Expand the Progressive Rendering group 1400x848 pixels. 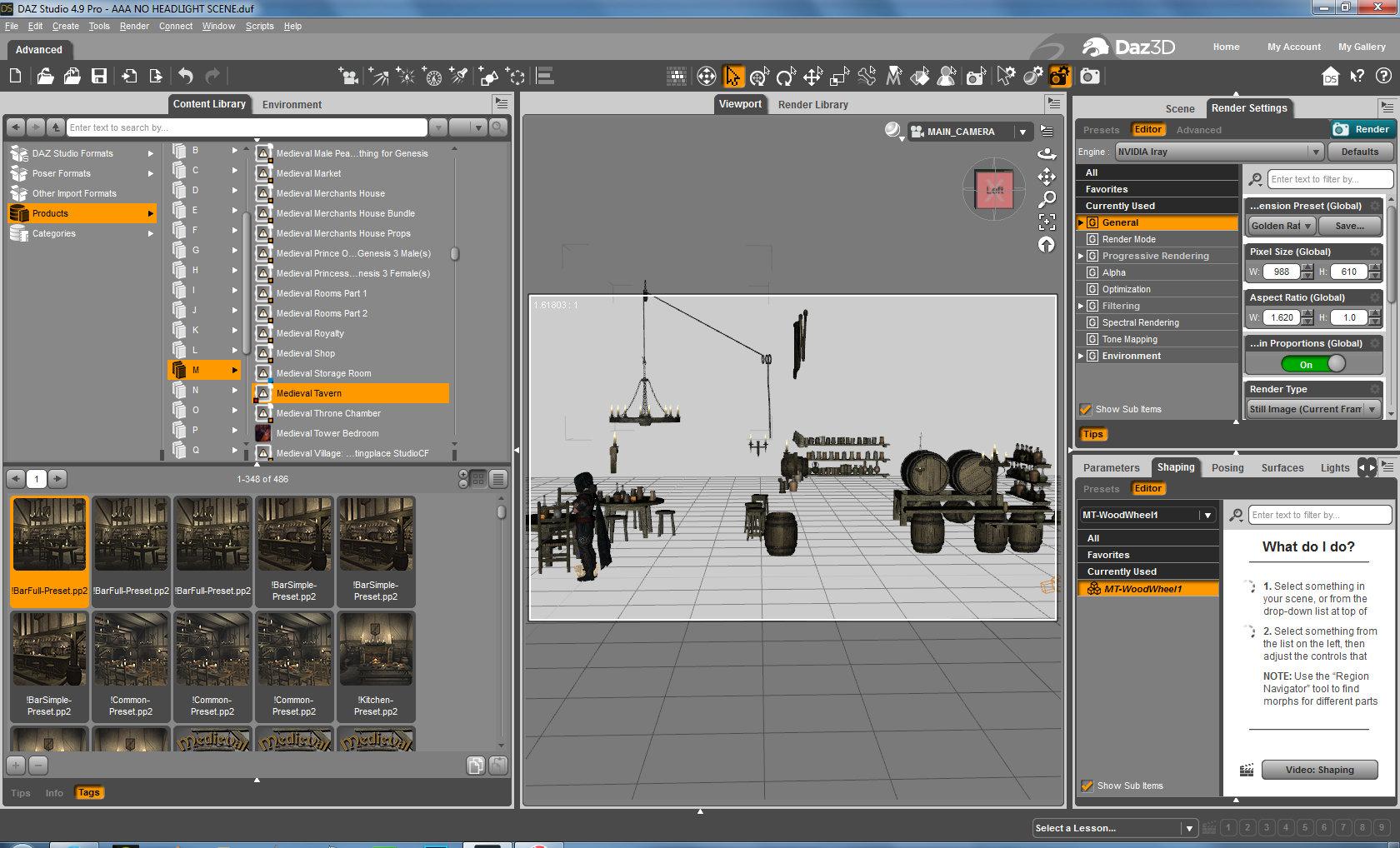[1081, 256]
